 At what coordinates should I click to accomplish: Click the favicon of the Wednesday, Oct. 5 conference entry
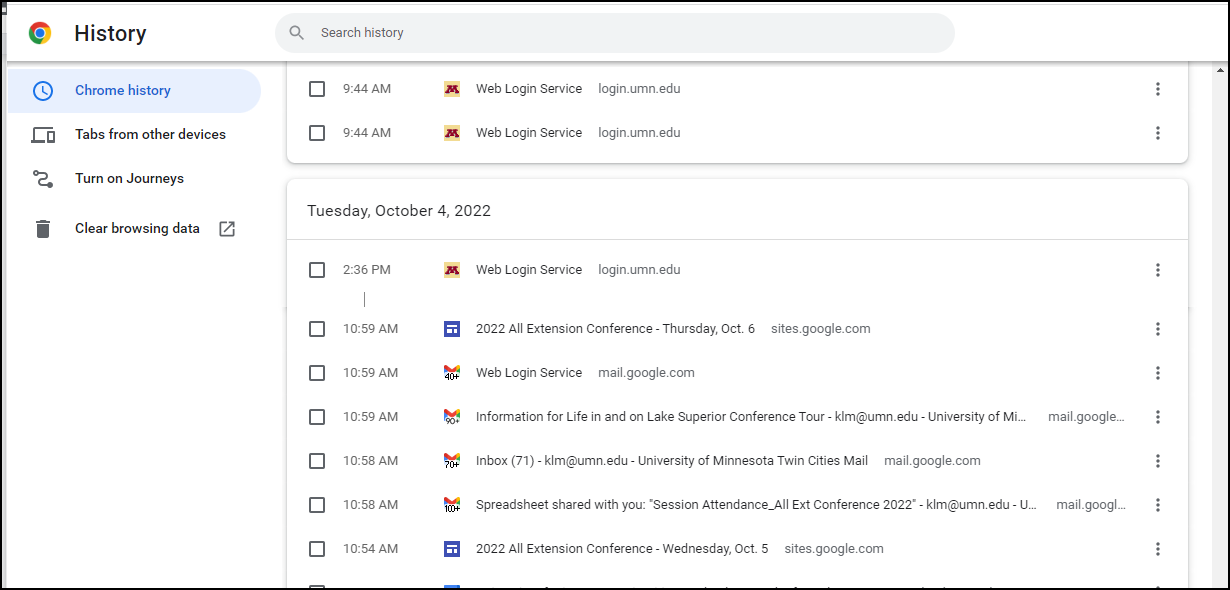(x=452, y=549)
